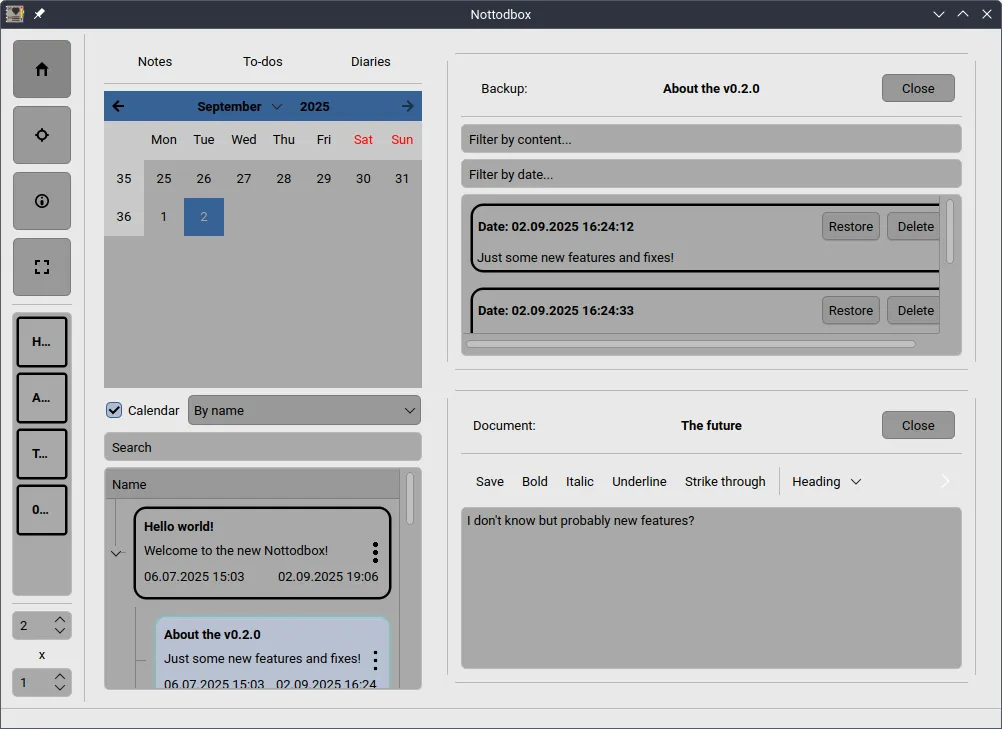Click the 2025 year in calendar header
Image resolution: width=1002 pixels, height=729 pixels.
point(314,106)
